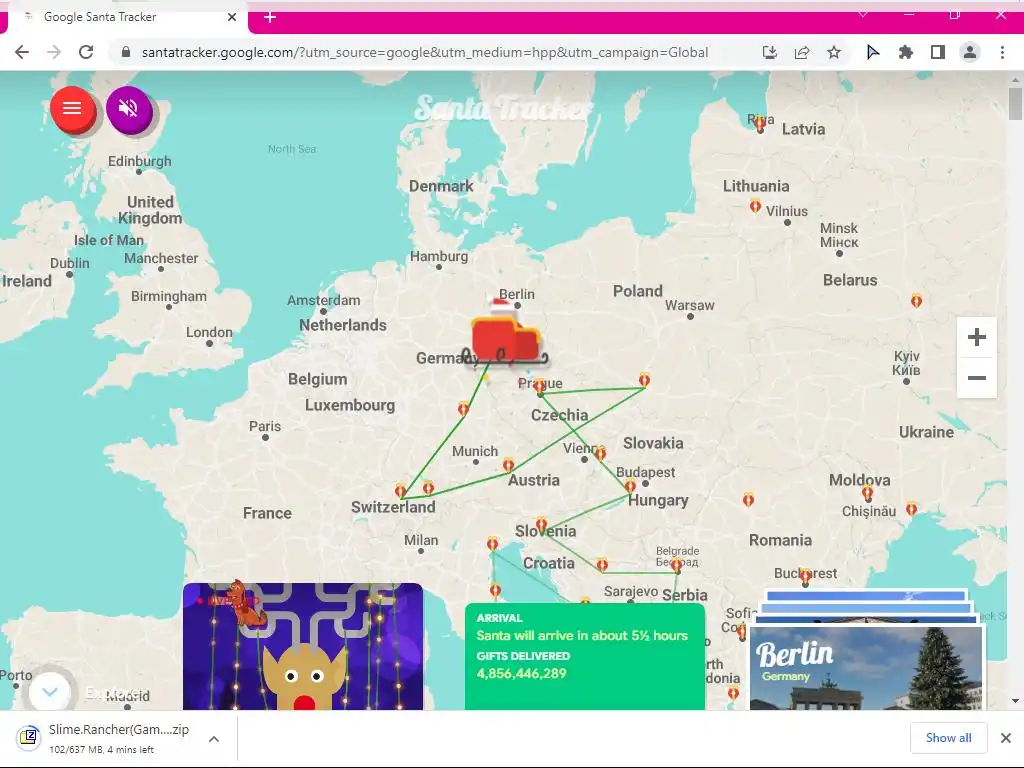Click the gift marker near Belgrade

coord(677,565)
